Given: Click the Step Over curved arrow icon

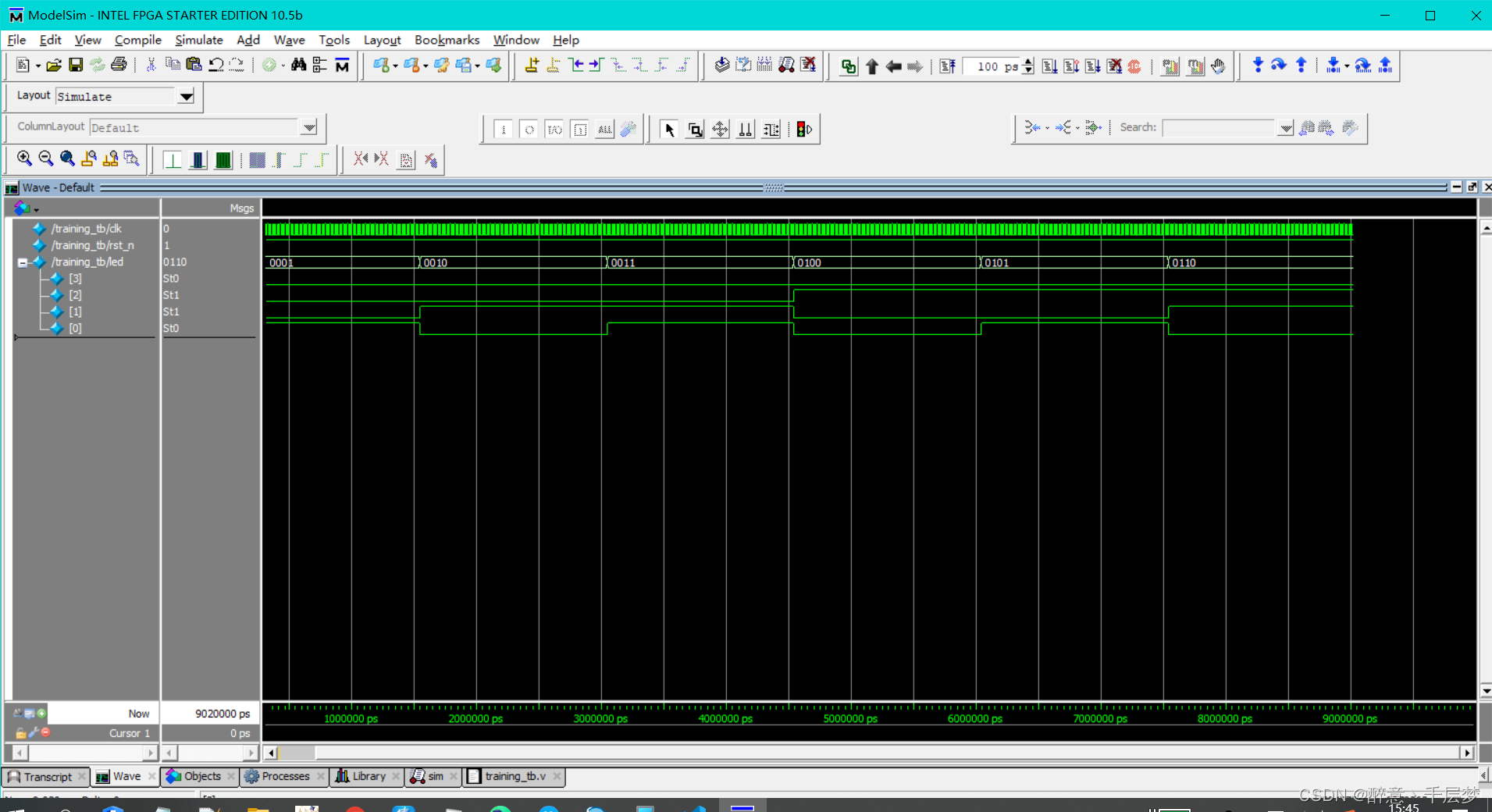Looking at the screenshot, I should (x=1279, y=66).
